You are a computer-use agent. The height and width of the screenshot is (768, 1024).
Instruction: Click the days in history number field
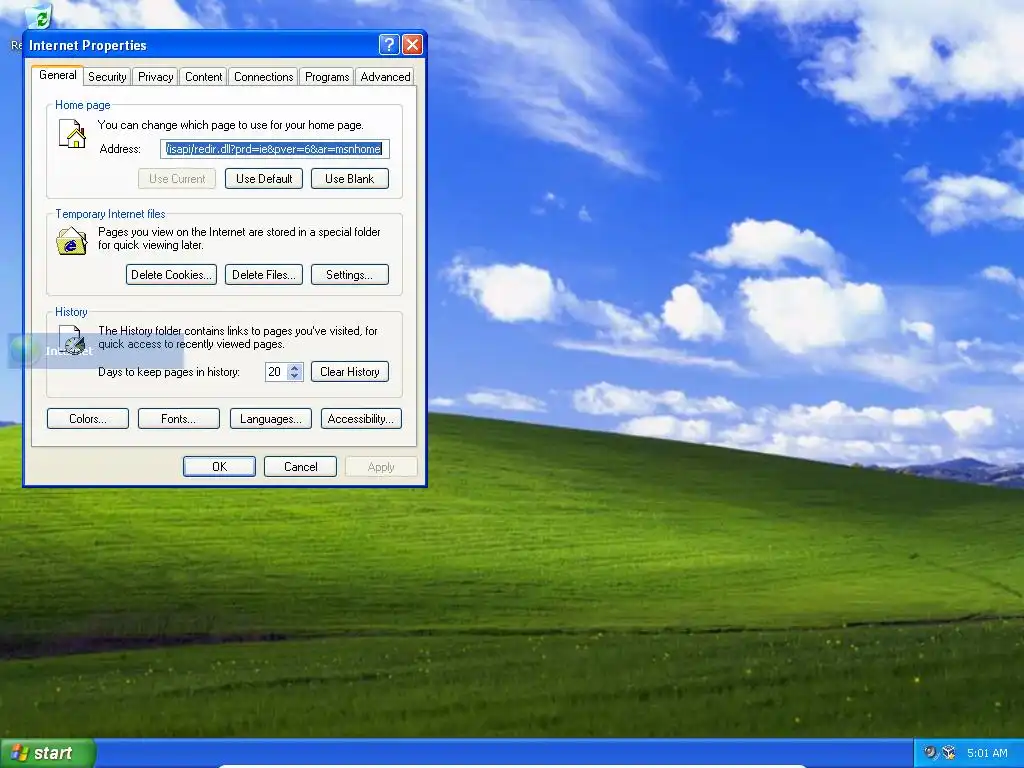tap(276, 372)
